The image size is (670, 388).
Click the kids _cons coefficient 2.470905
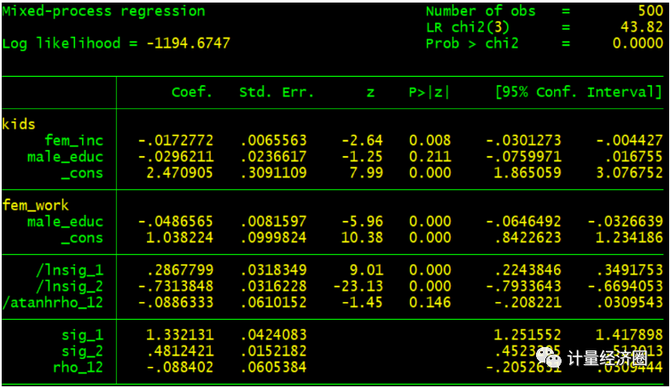click(x=179, y=173)
